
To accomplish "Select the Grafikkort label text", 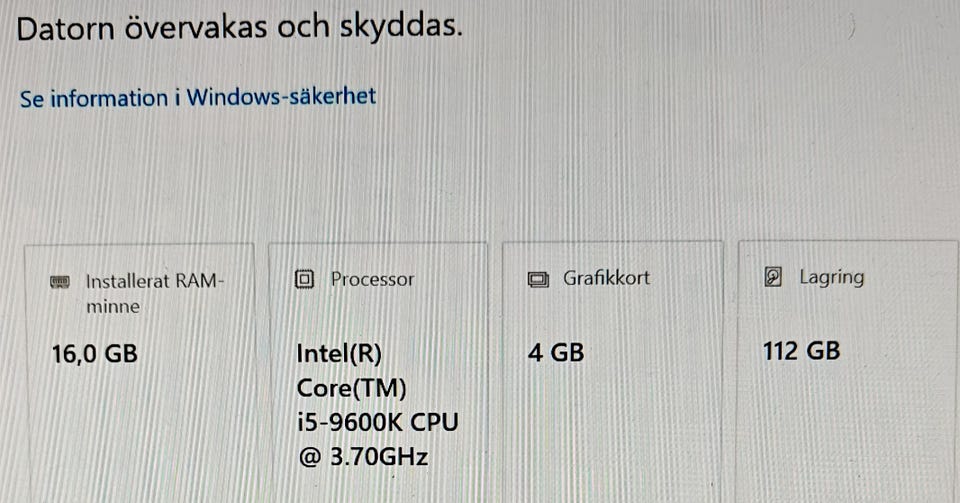I will click(x=606, y=278).
